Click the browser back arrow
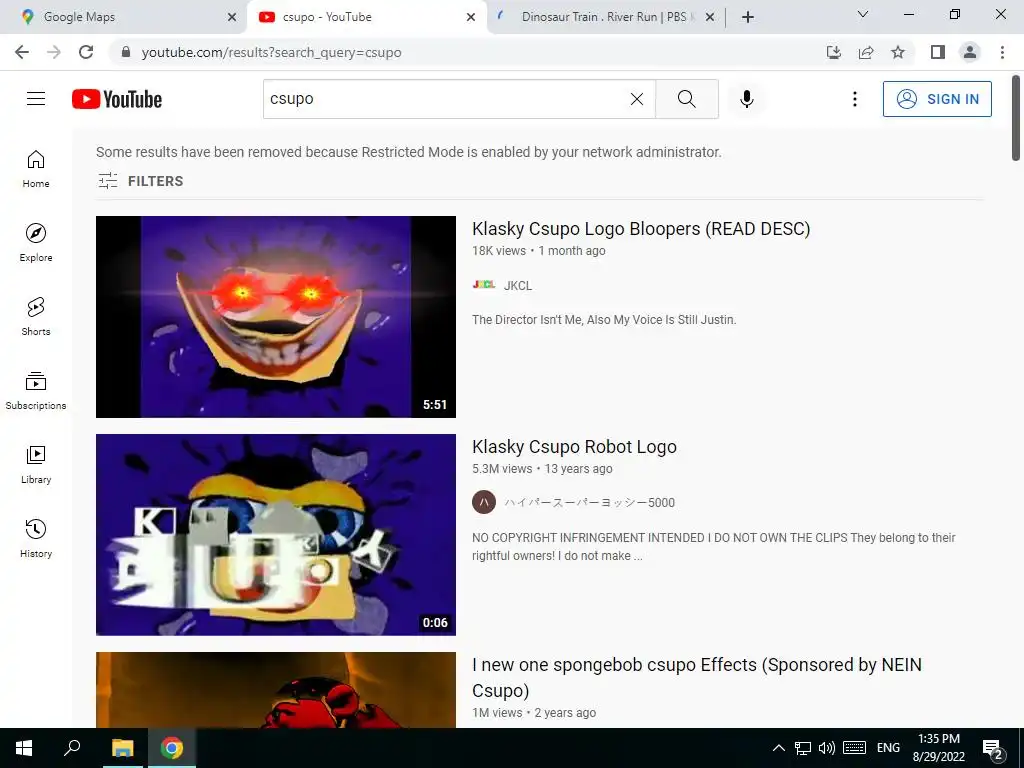The height and width of the screenshot is (768, 1024). [x=22, y=52]
